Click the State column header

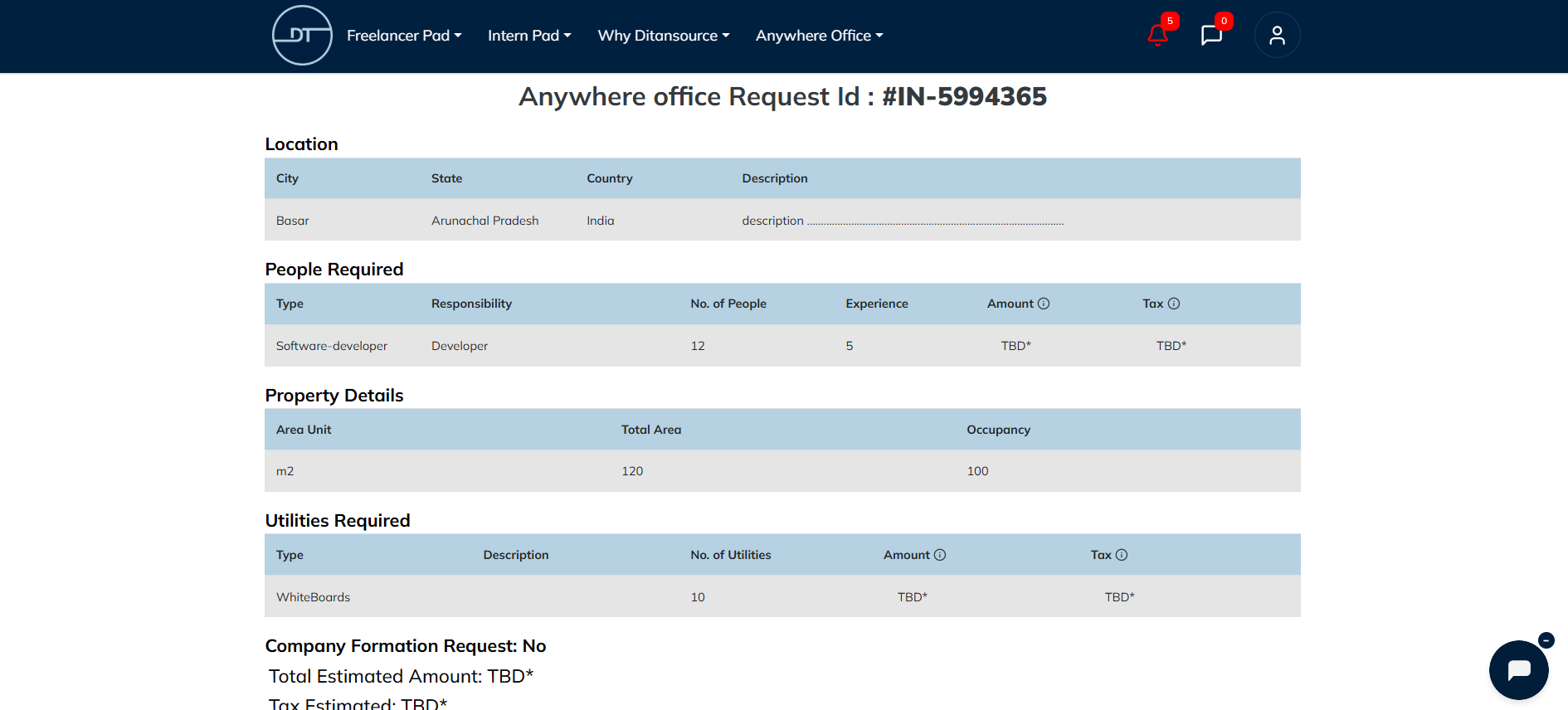coord(447,178)
